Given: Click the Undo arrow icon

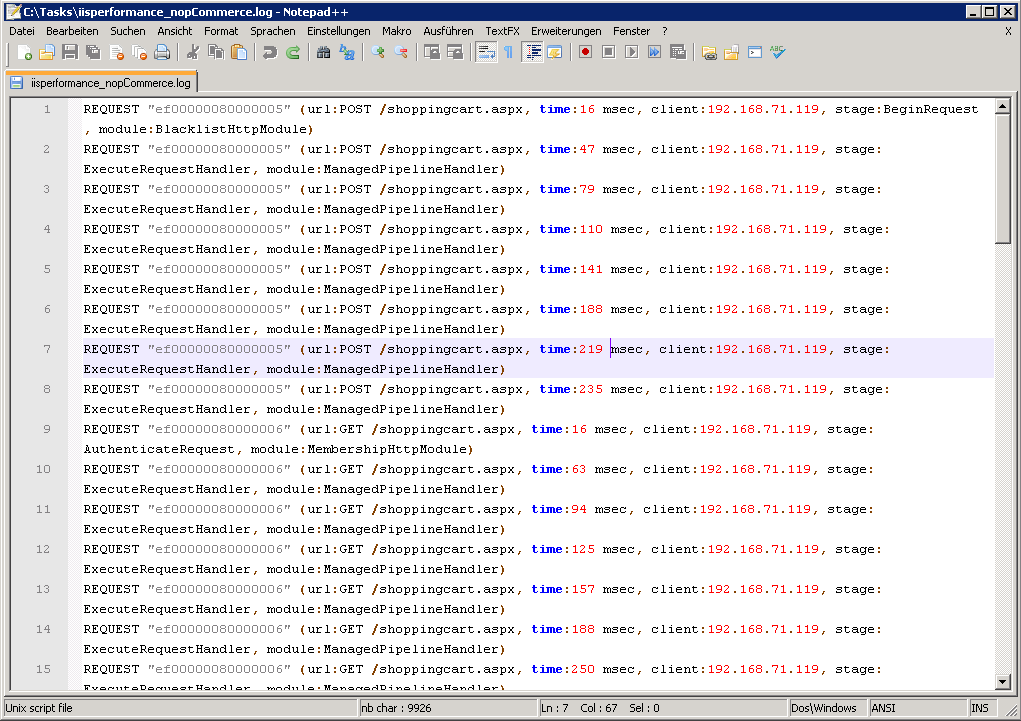Looking at the screenshot, I should coord(269,52).
